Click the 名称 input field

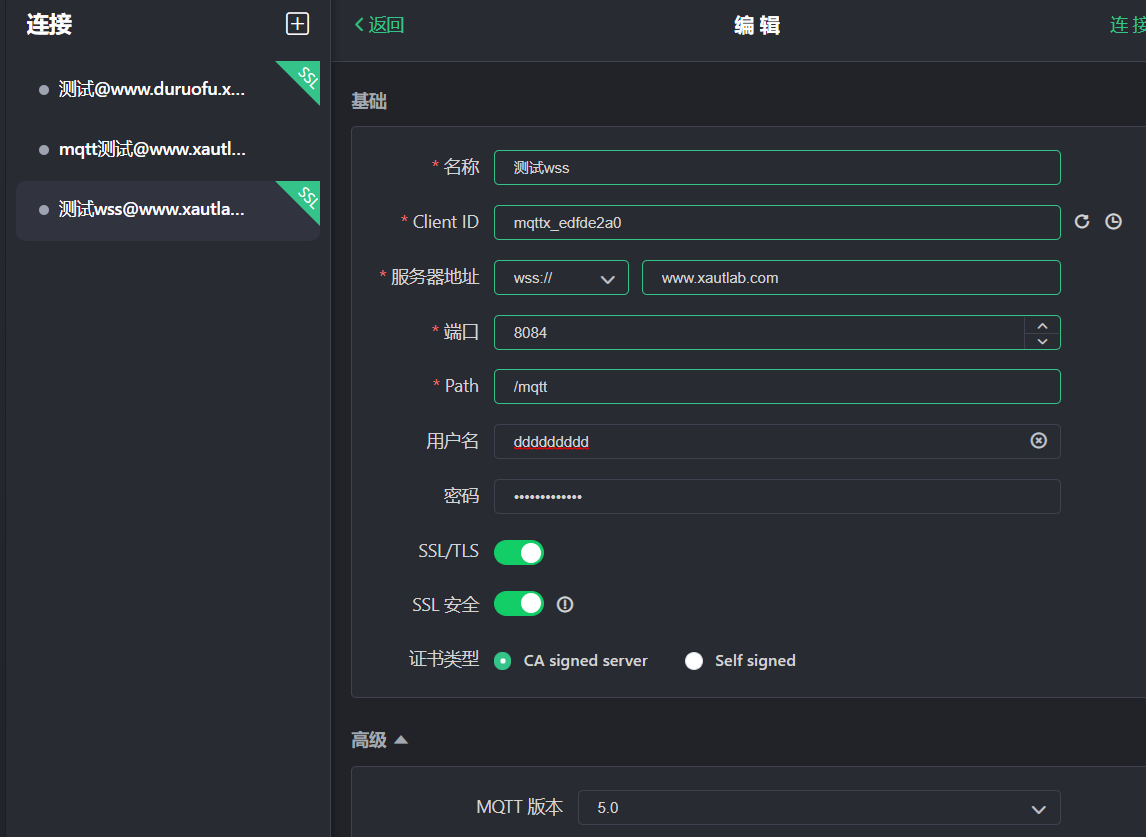tap(776, 168)
